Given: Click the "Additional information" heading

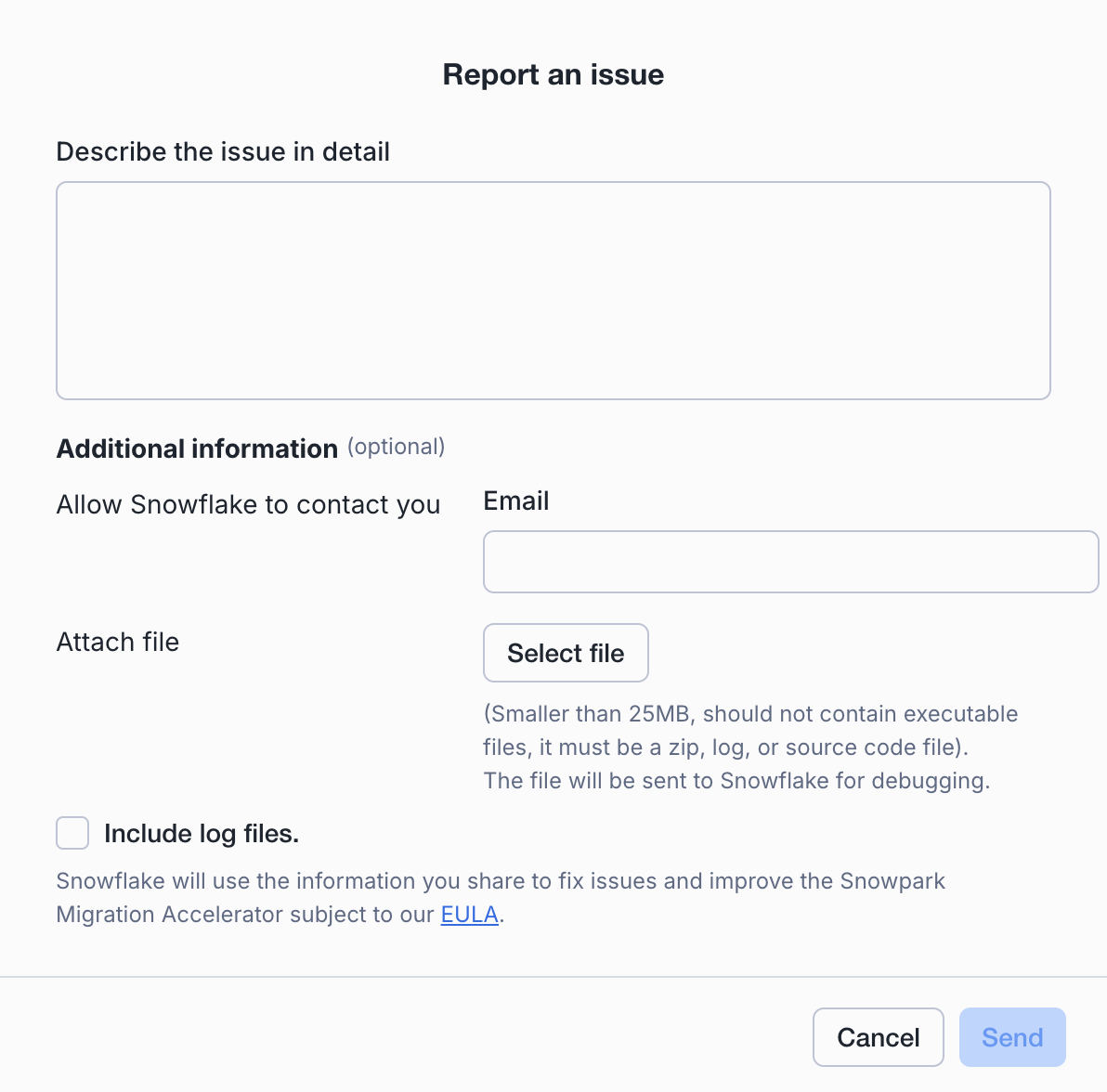Looking at the screenshot, I should [197, 448].
